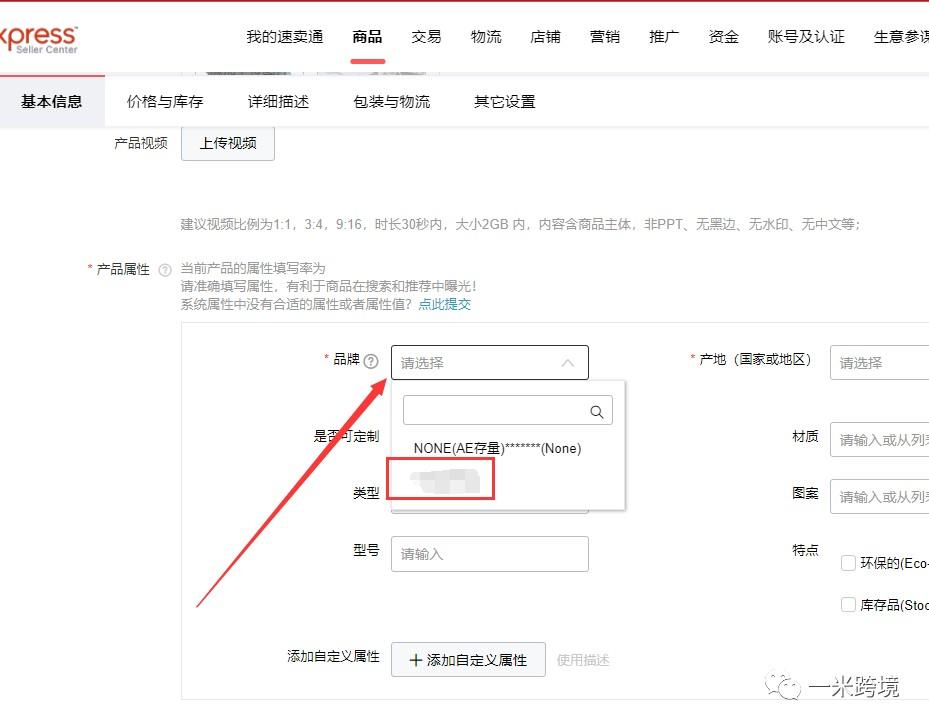Expand the 图案 combo box
The width and height of the screenshot is (929, 727).
tap(880, 496)
